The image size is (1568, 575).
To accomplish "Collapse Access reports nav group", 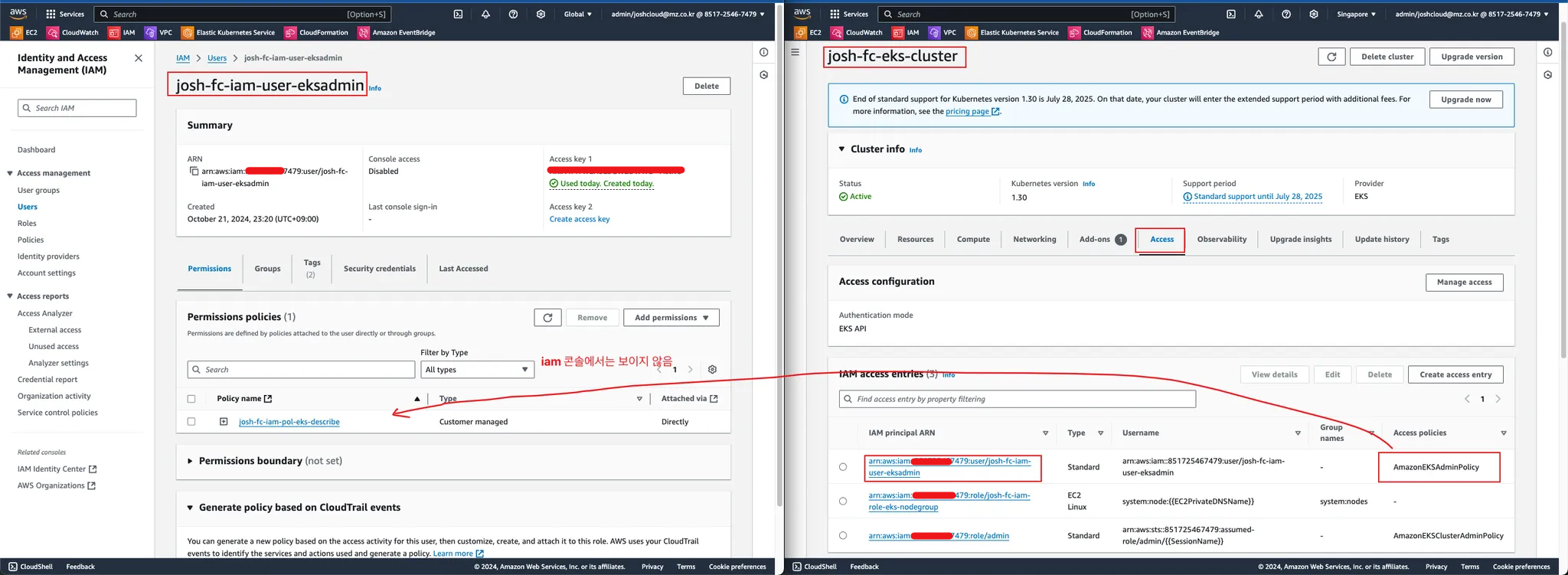I will coord(10,296).
